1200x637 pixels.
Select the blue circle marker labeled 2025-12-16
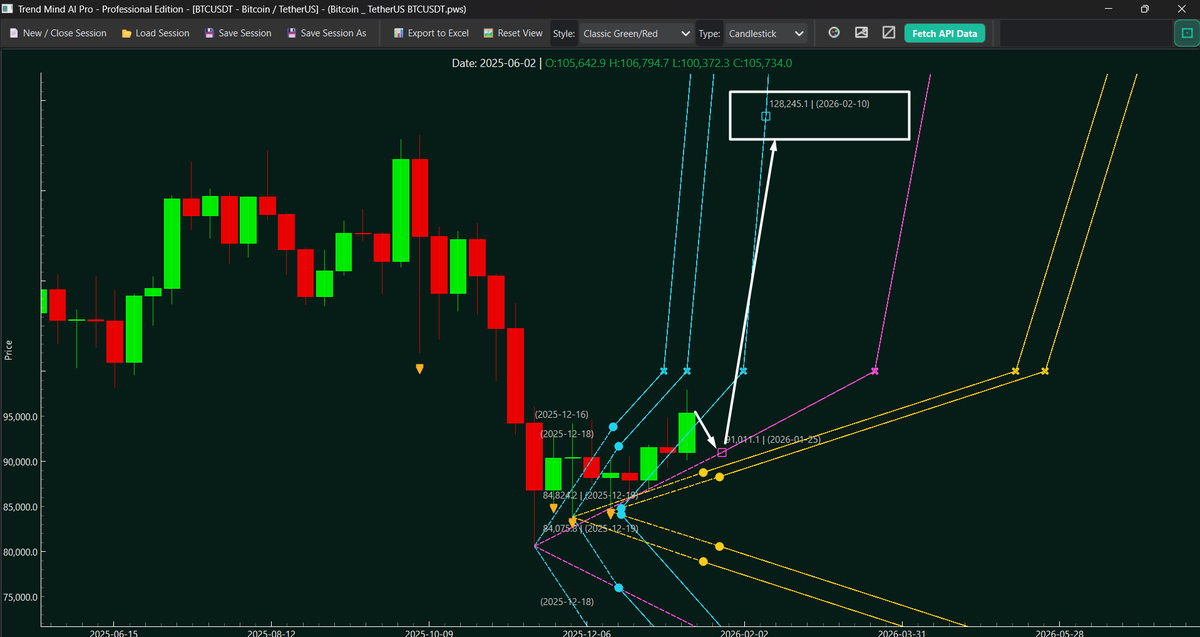coord(613,427)
